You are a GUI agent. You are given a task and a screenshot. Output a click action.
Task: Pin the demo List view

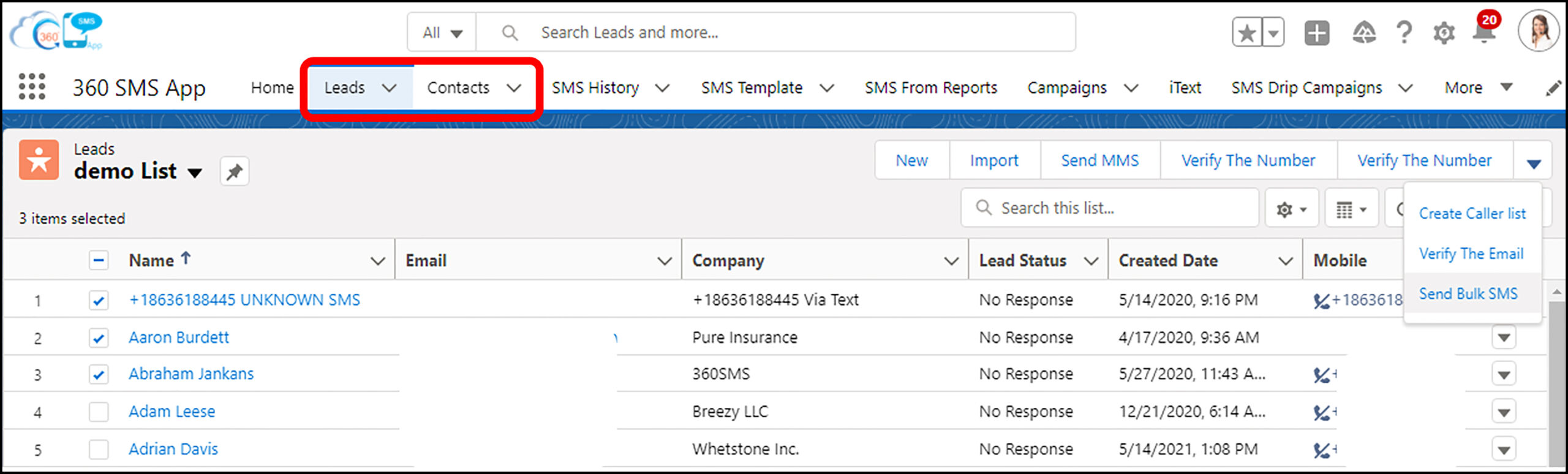point(234,171)
